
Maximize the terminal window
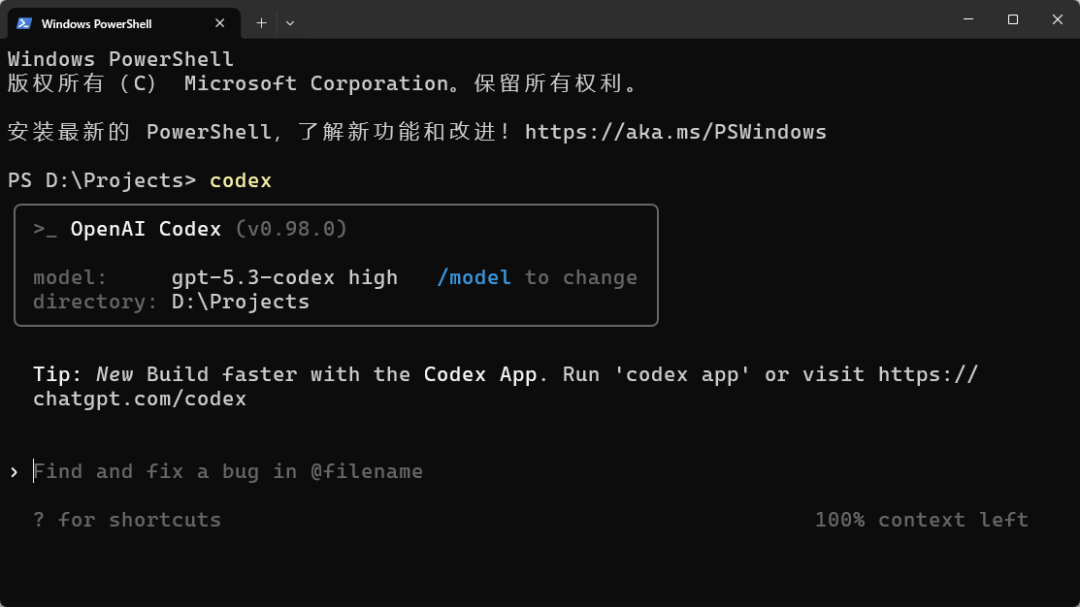(1013, 19)
